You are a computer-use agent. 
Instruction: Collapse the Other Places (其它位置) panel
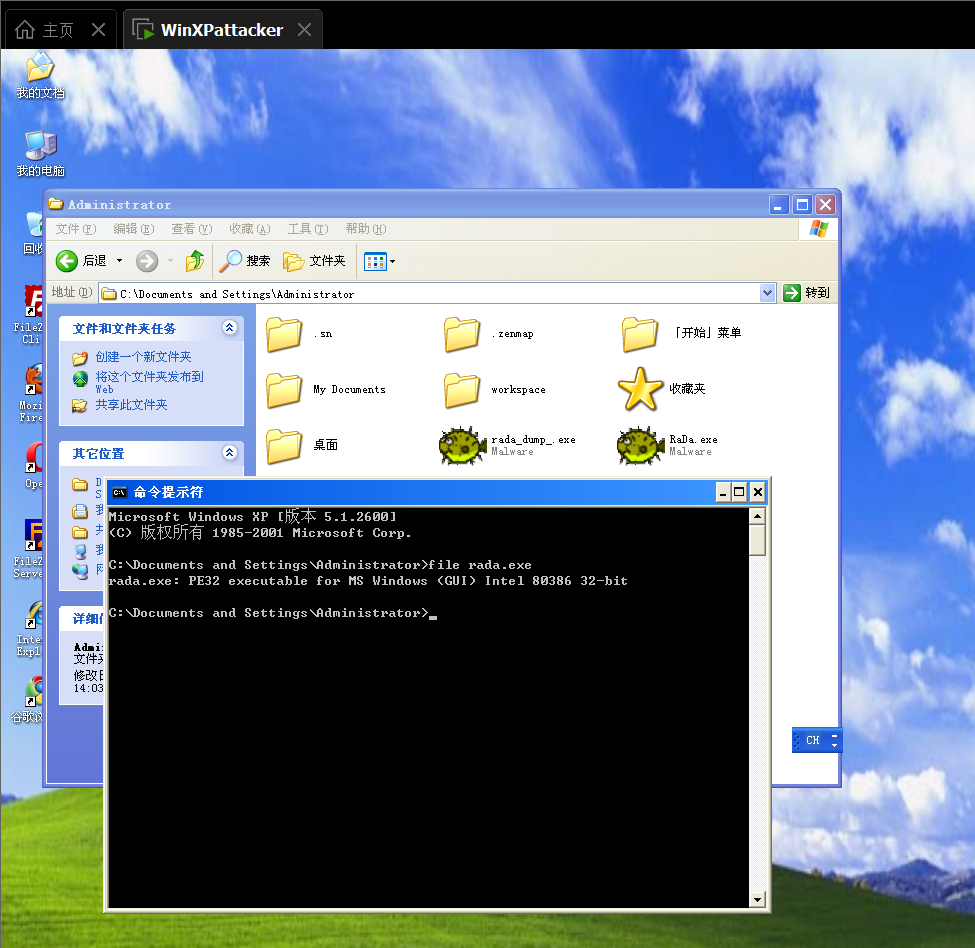(x=229, y=453)
